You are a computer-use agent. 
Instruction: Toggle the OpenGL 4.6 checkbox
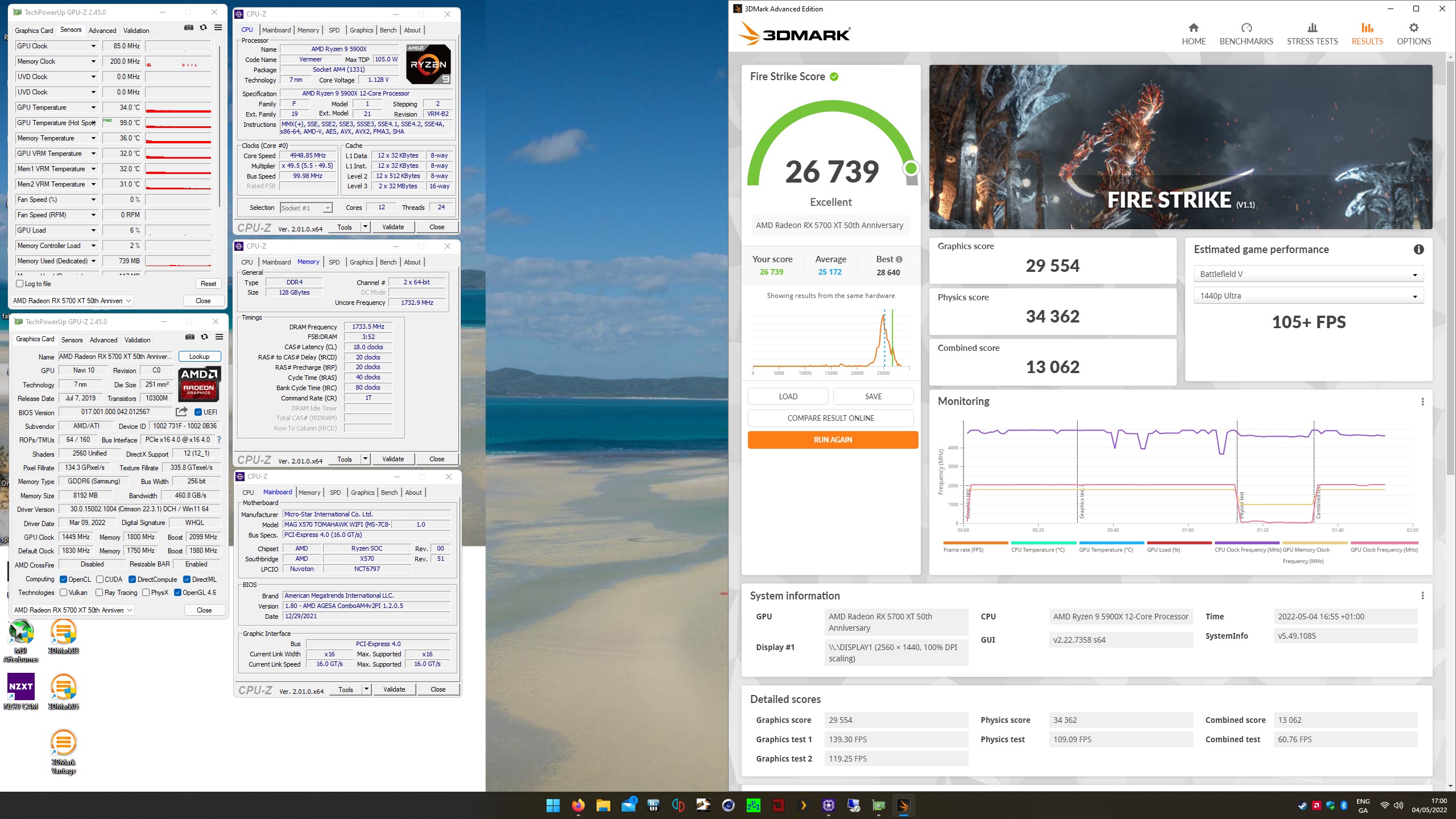pos(177,593)
